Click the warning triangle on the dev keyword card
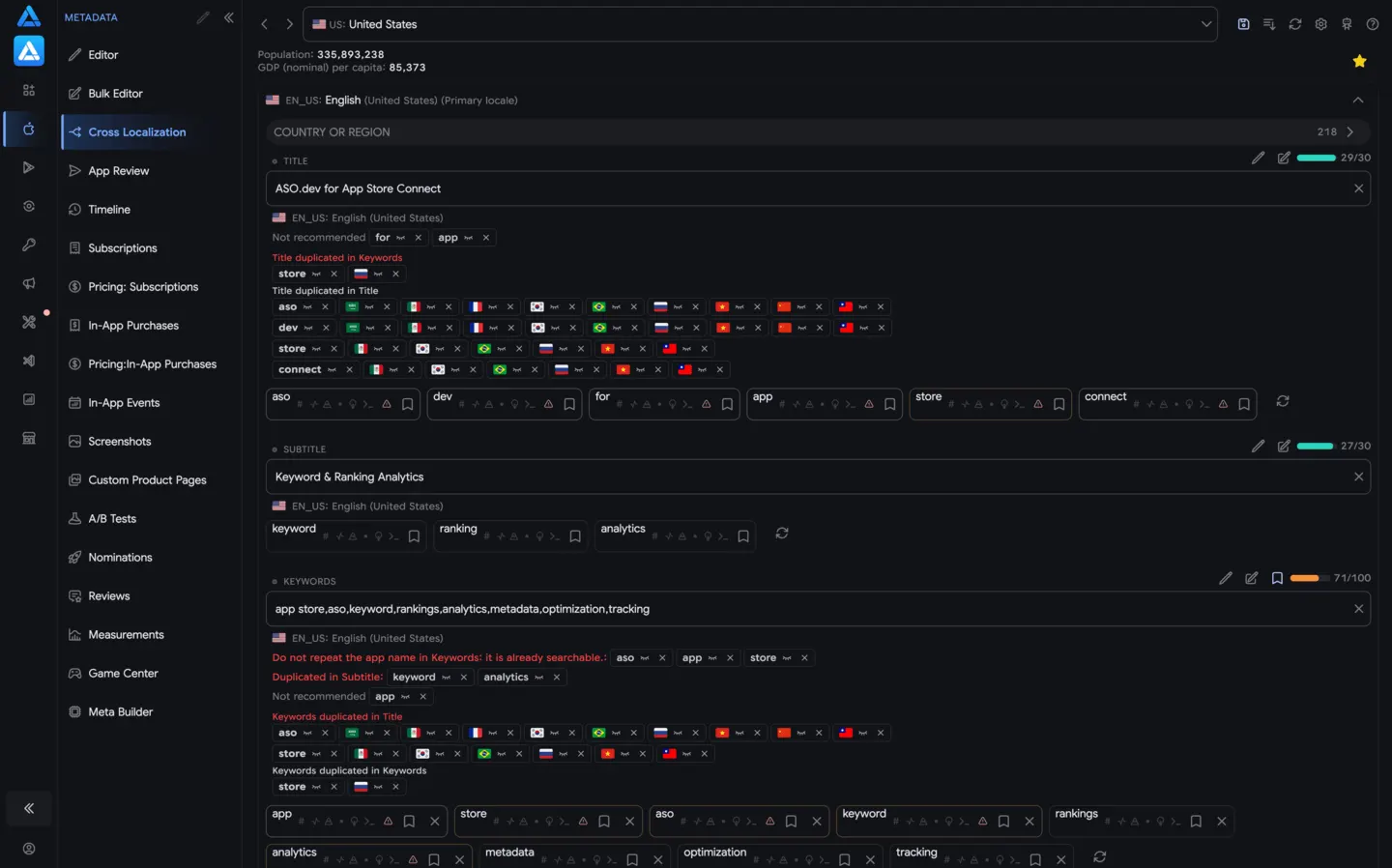1392x868 pixels. (x=548, y=405)
